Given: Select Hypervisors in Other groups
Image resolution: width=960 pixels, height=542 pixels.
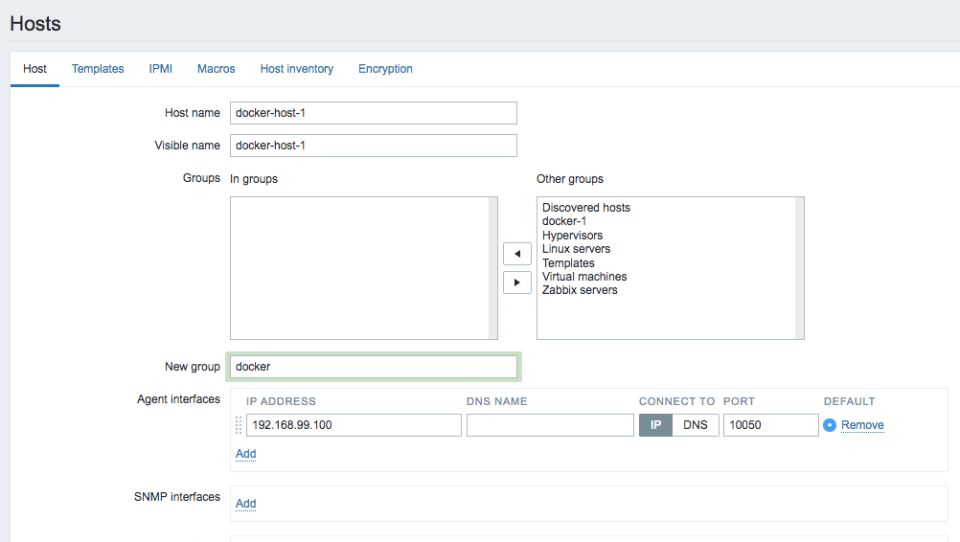Looking at the screenshot, I should [x=572, y=235].
